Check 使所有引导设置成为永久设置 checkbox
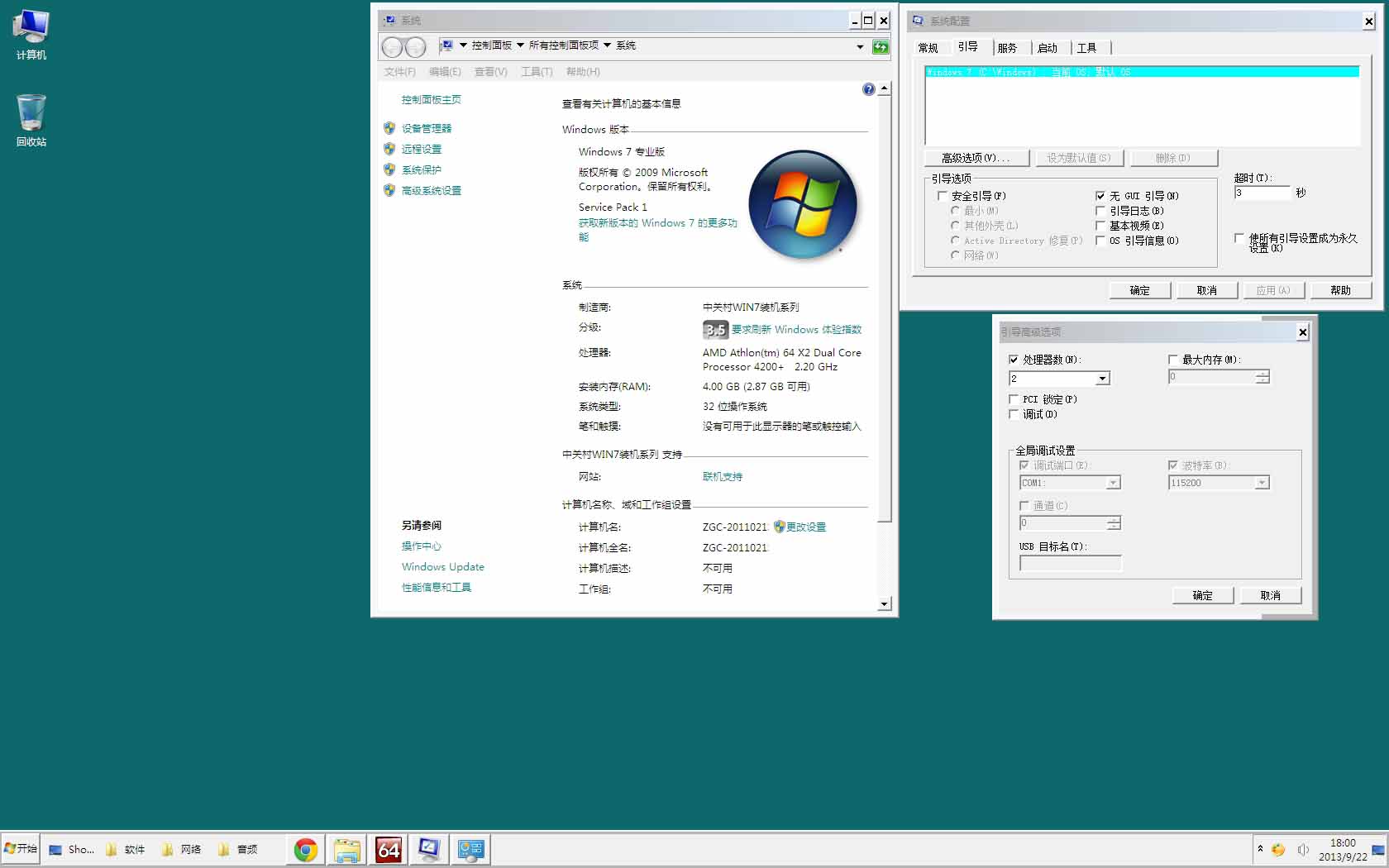 [1239, 238]
